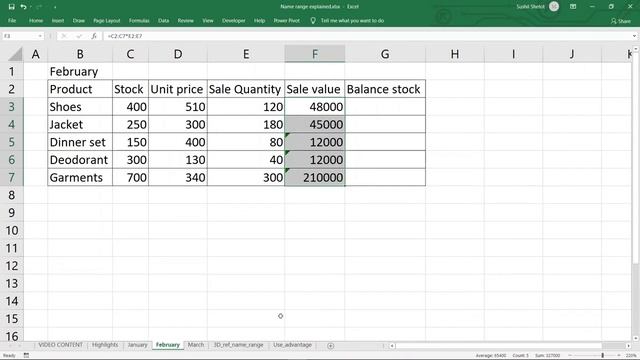Customize the Quick Access Toolbar
The width and height of the screenshot is (640, 360).
[55, 7]
